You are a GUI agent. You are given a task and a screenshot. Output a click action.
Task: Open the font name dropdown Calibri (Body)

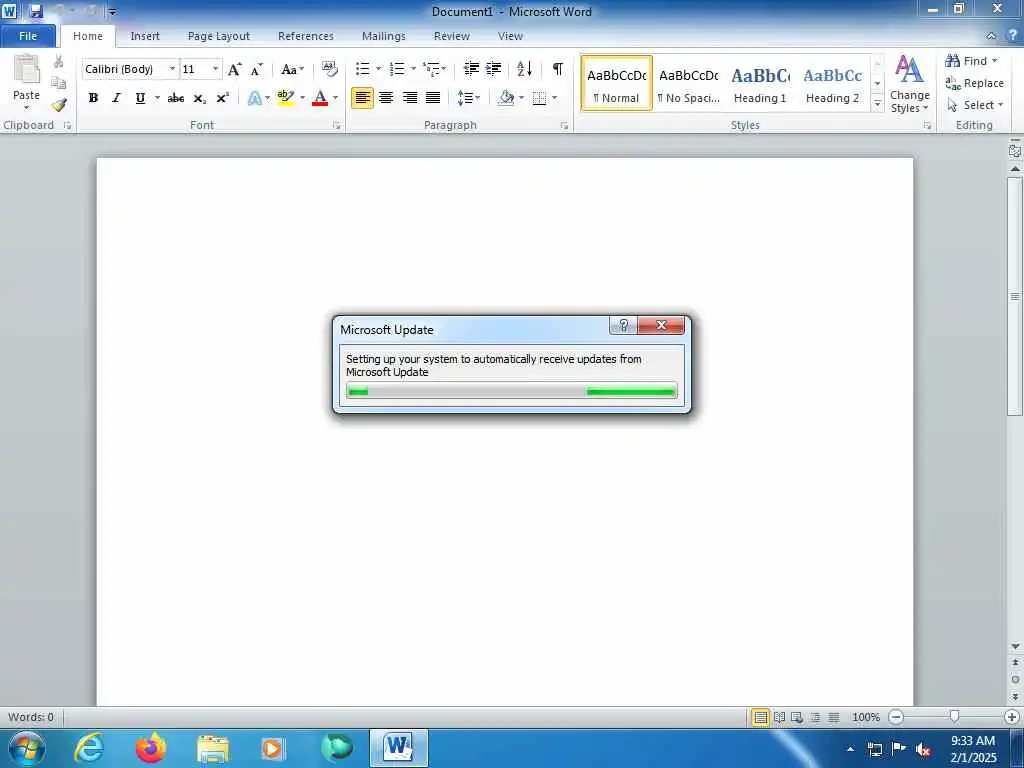coord(172,69)
